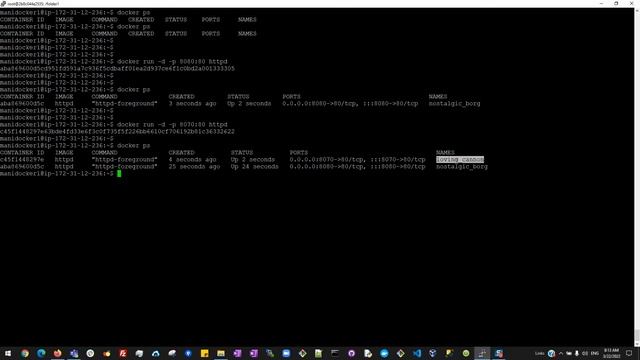Open the Zoom taskbar icon
This screenshot has width=640, height=360.
click(x=286, y=353)
